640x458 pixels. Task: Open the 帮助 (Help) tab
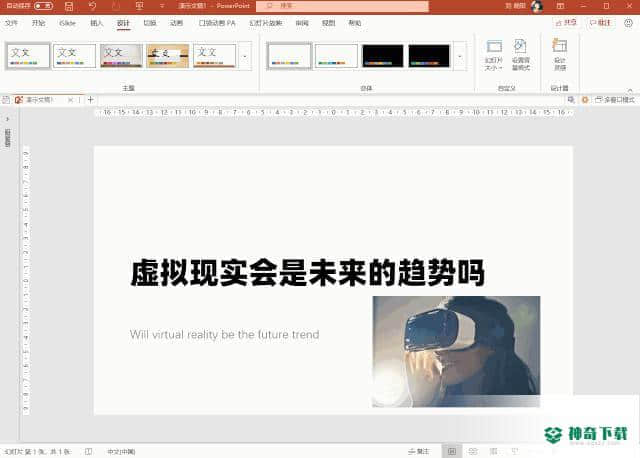tap(355, 23)
